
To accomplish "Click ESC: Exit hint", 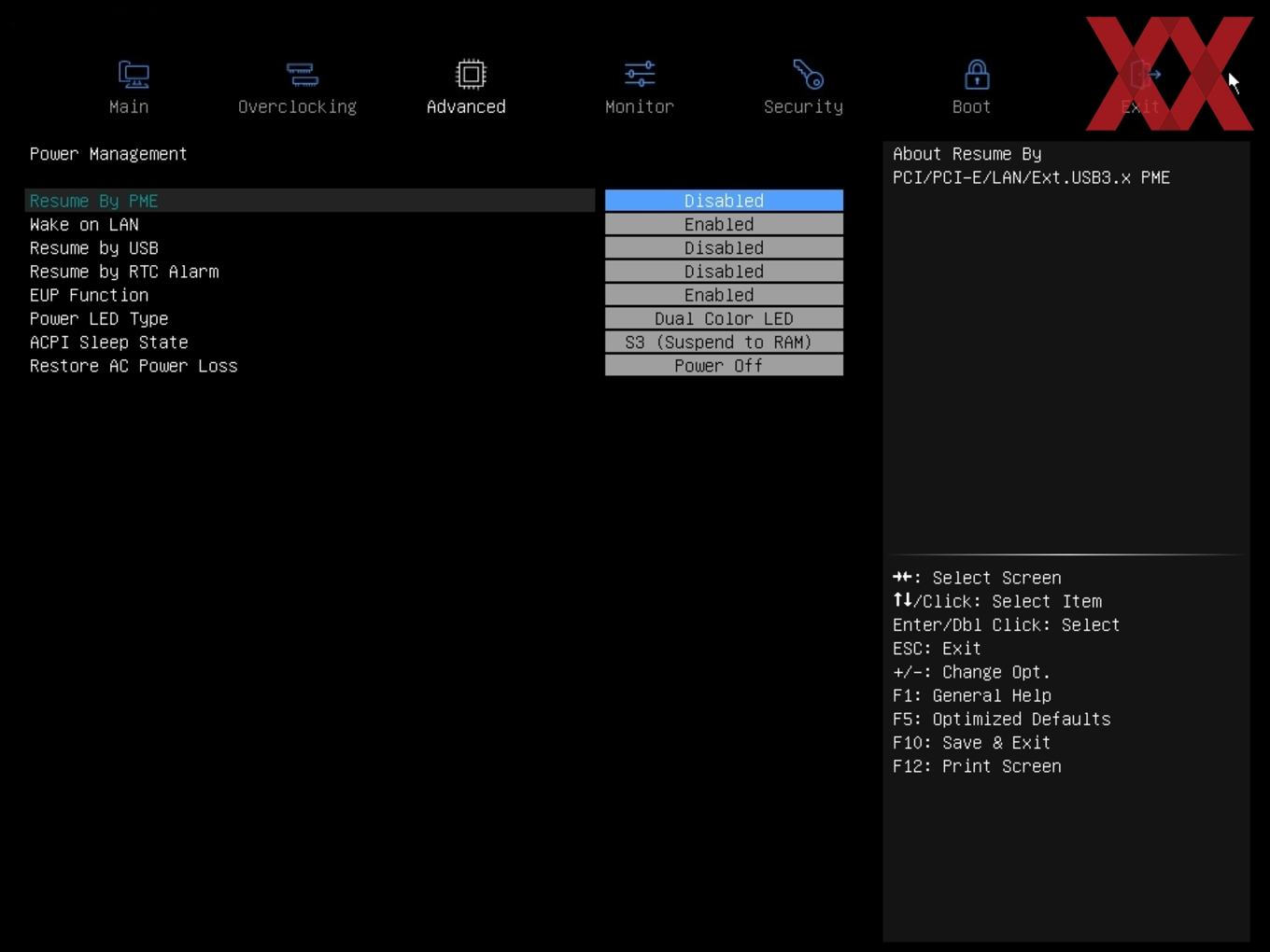I will pos(937,649).
